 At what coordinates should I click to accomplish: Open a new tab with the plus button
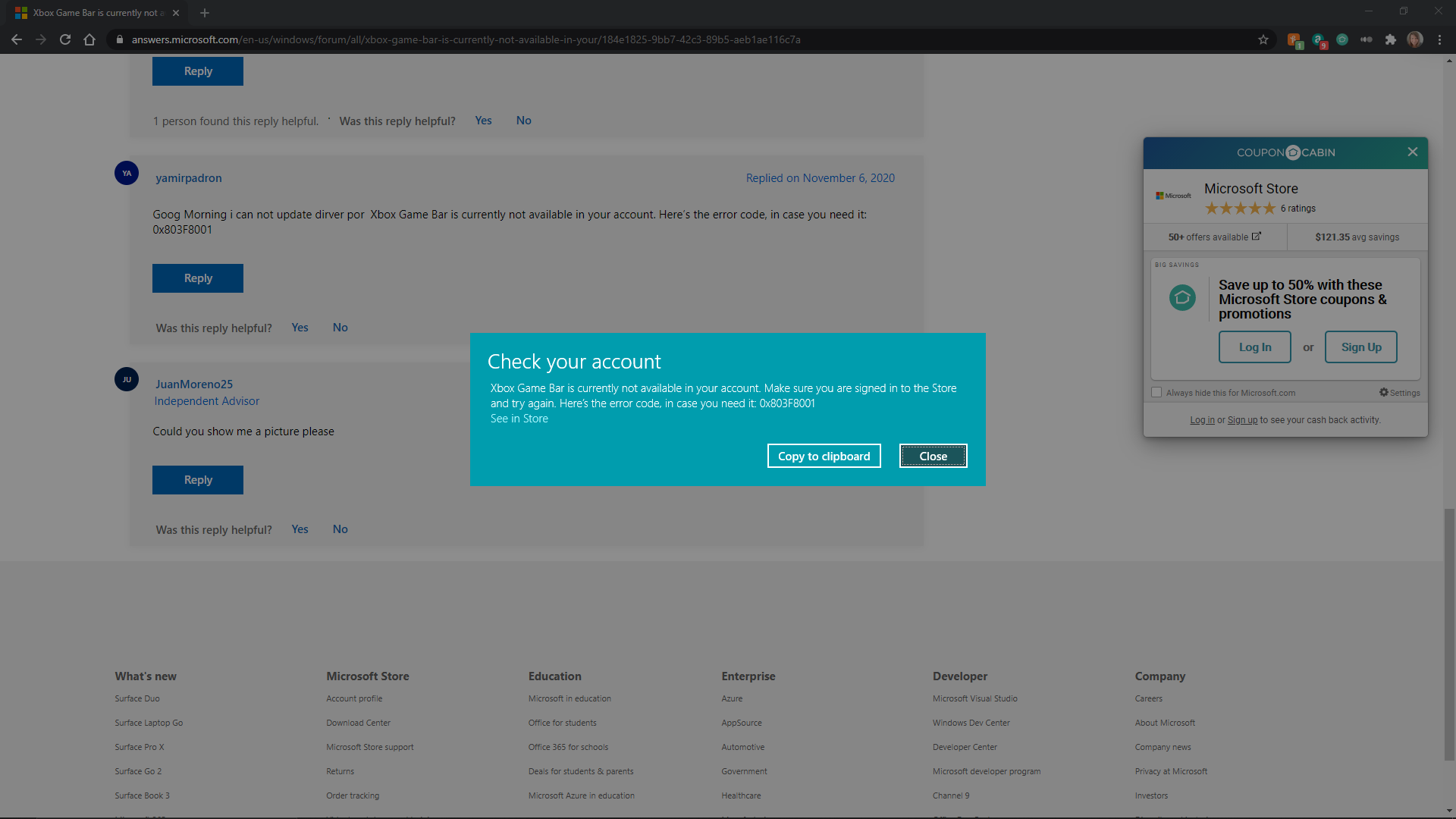click(x=204, y=13)
